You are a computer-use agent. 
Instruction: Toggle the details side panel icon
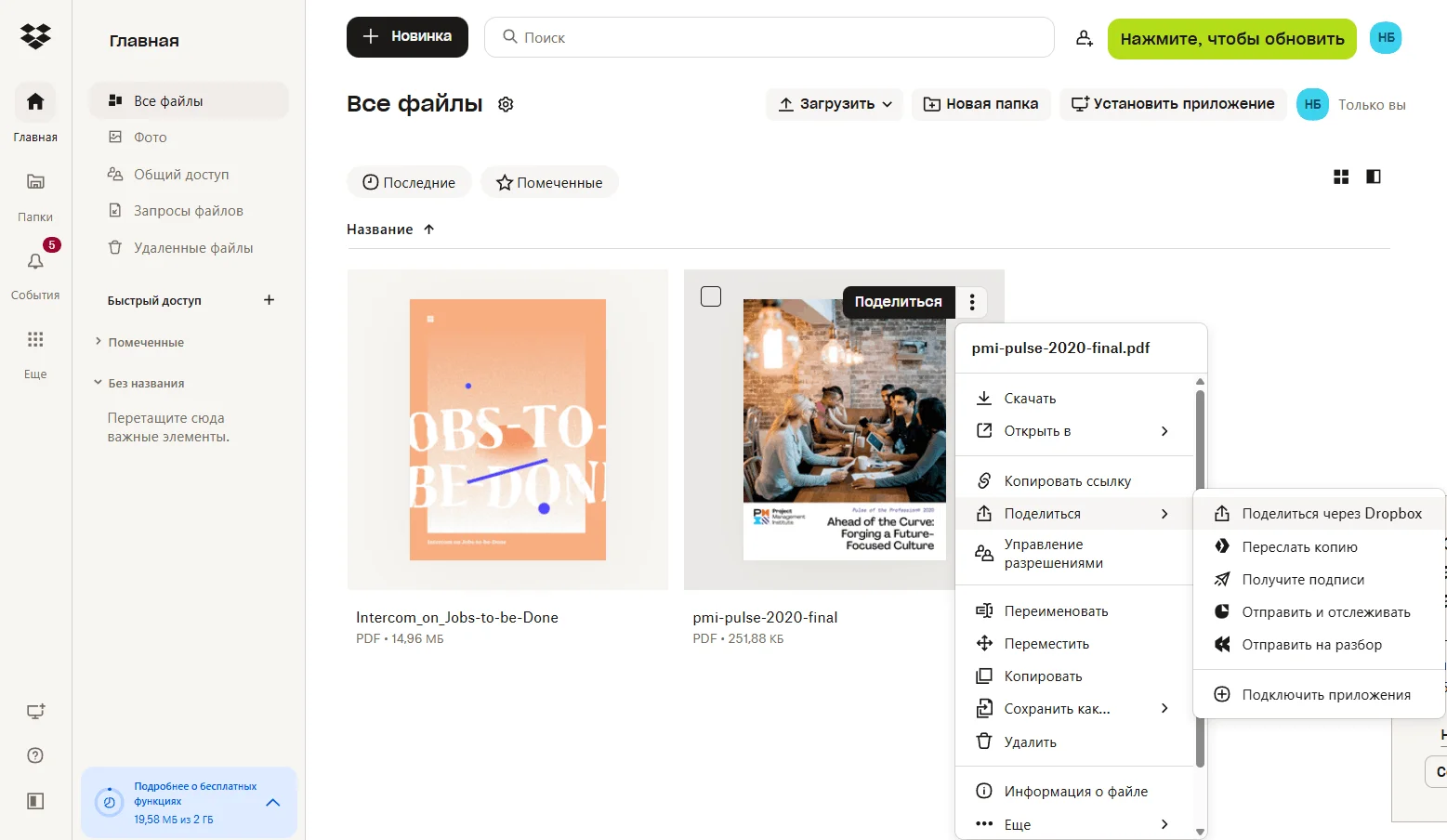(x=1374, y=177)
